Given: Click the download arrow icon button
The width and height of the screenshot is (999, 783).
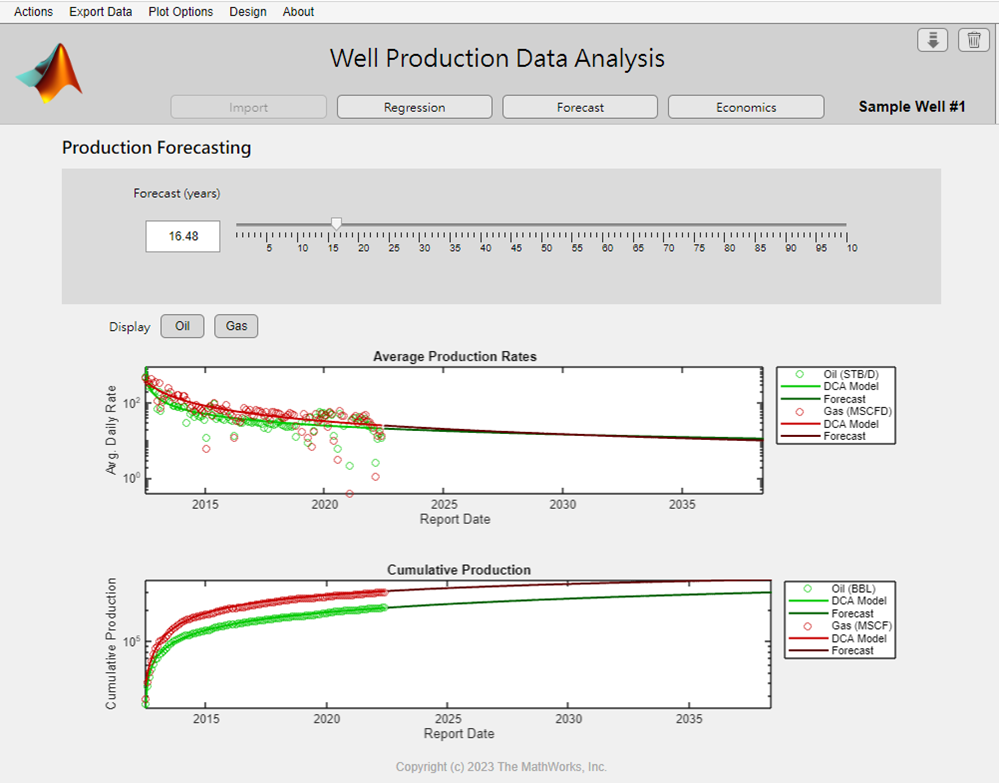Looking at the screenshot, I should (x=932, y=40).
